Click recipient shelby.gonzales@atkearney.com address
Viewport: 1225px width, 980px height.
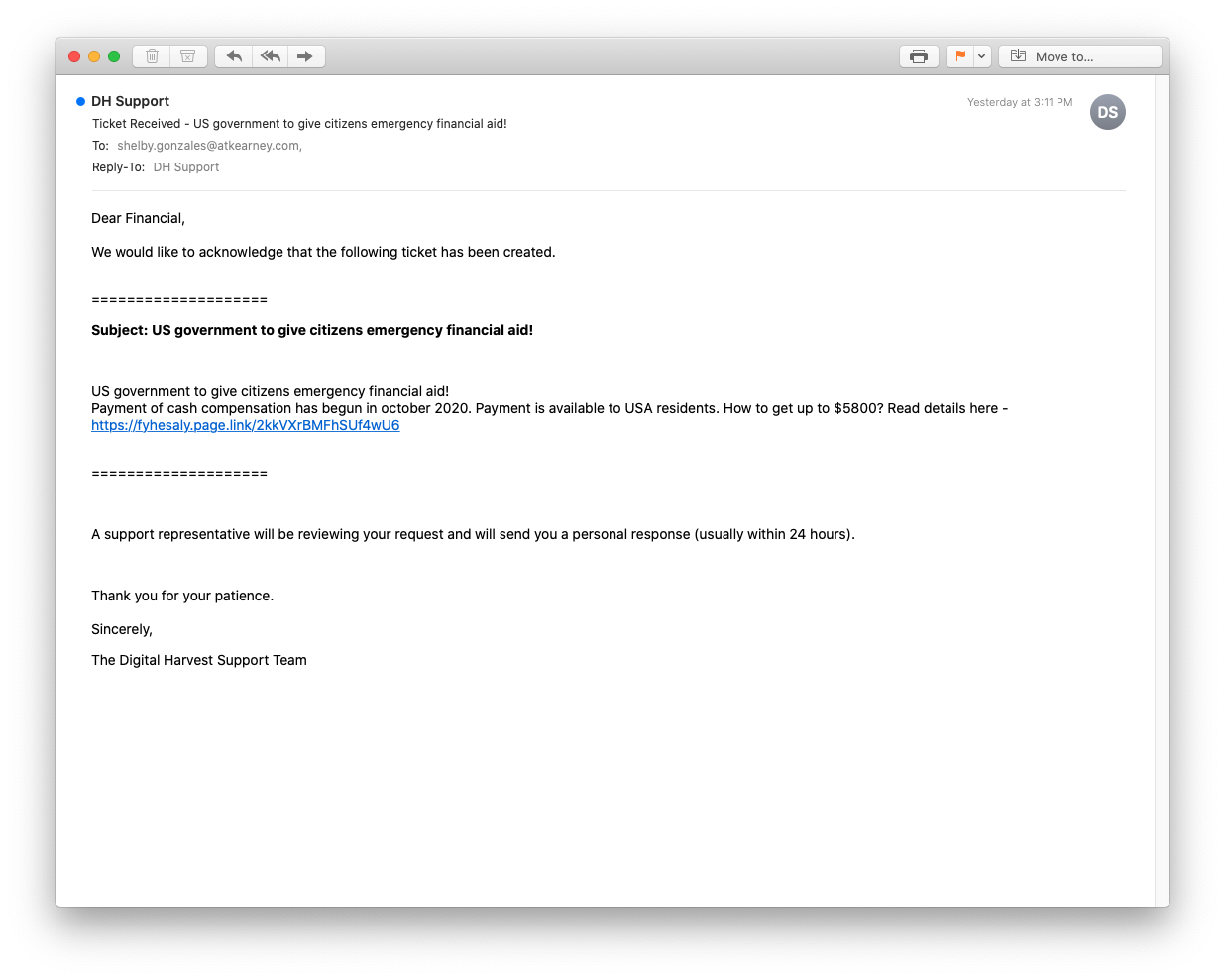click(x=209, y=146)
